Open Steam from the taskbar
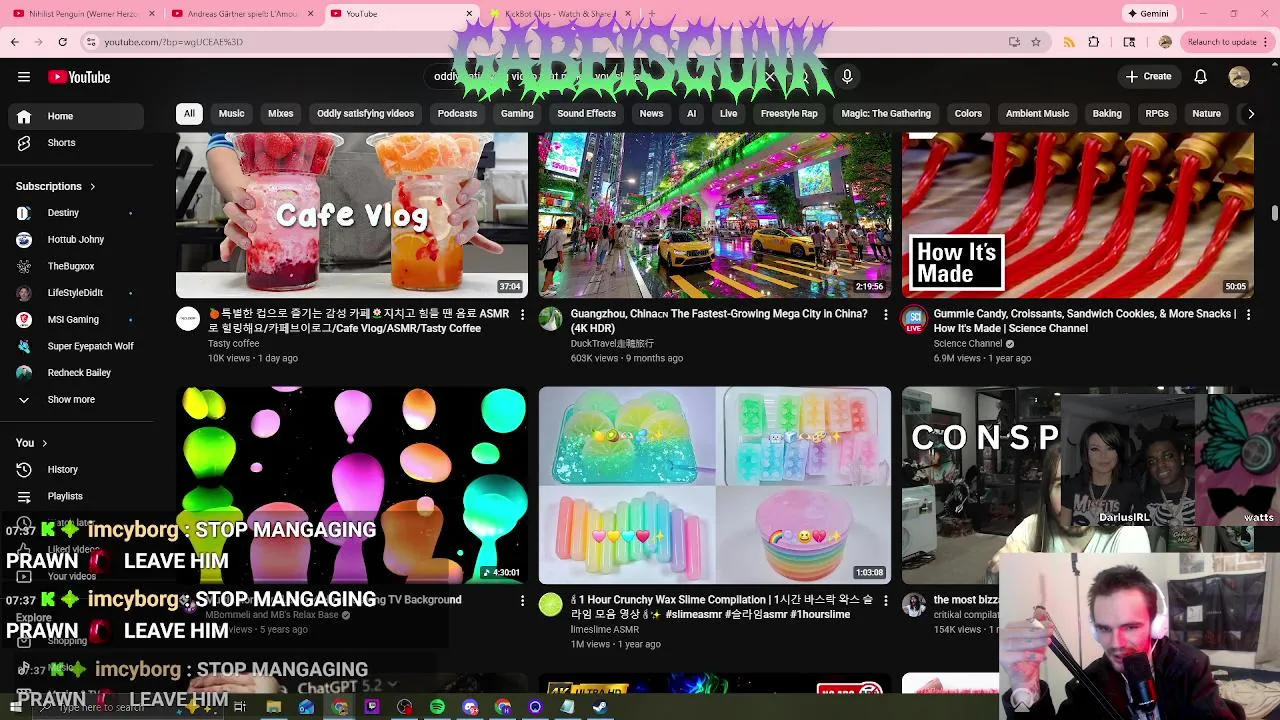The width and height of the screenshot is (1280, 720). [x=600, y=707]
